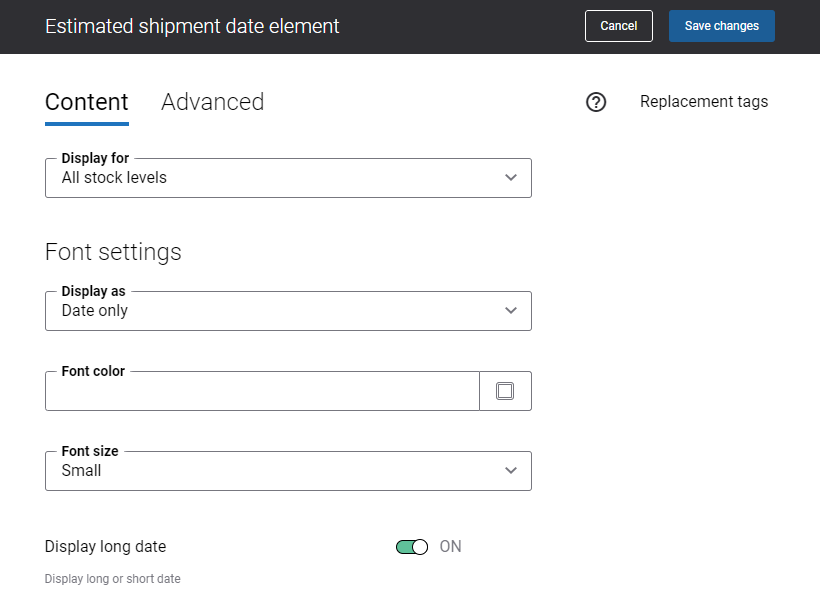Screen dimensions: 820x605
Task: Click the chevron in the Small font size field
Action: [511, 471]
